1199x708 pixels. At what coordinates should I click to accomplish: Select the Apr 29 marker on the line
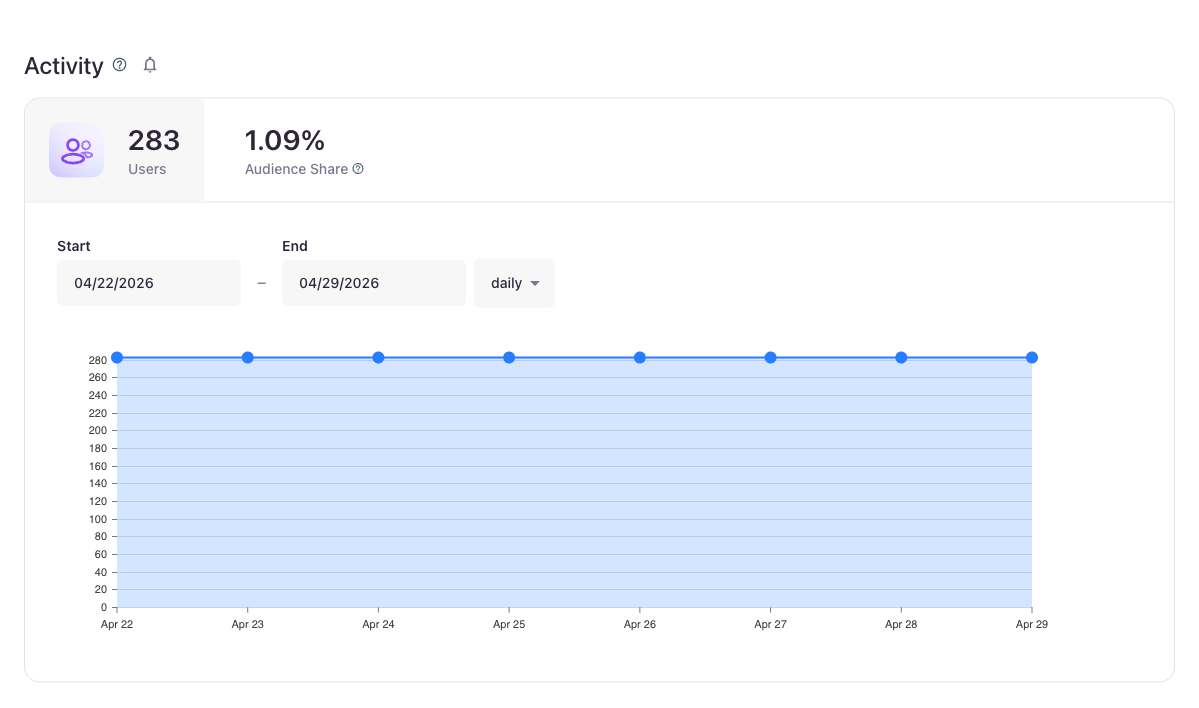[1032, 357]
